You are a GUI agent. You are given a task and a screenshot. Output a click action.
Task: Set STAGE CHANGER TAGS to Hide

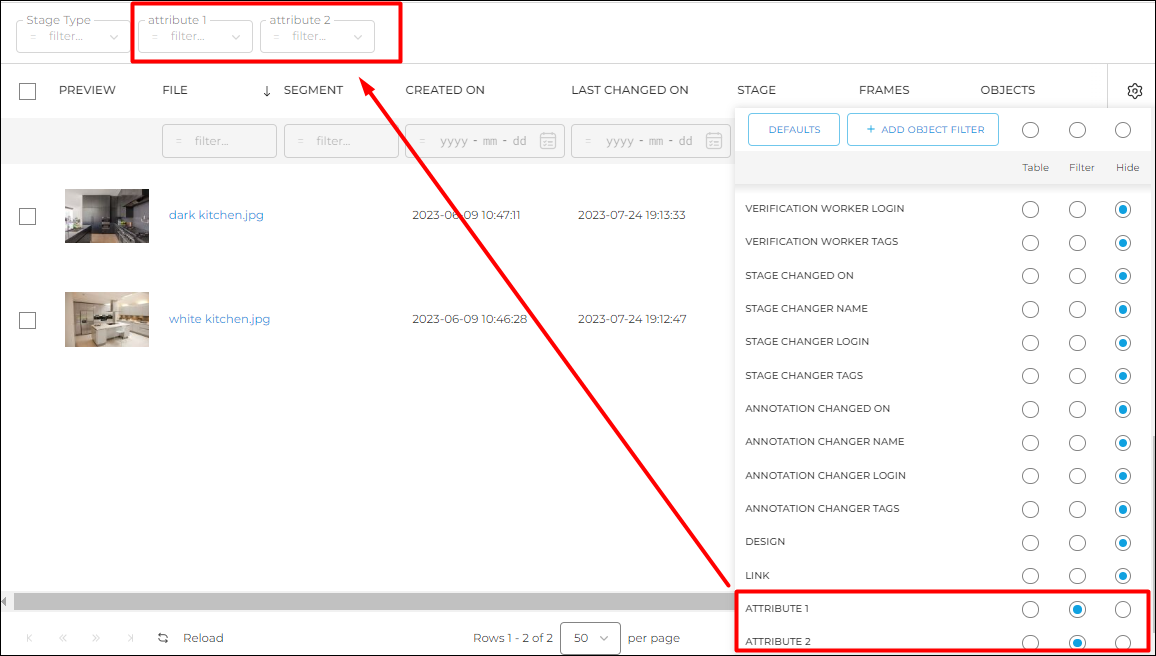pos(1123,376)
